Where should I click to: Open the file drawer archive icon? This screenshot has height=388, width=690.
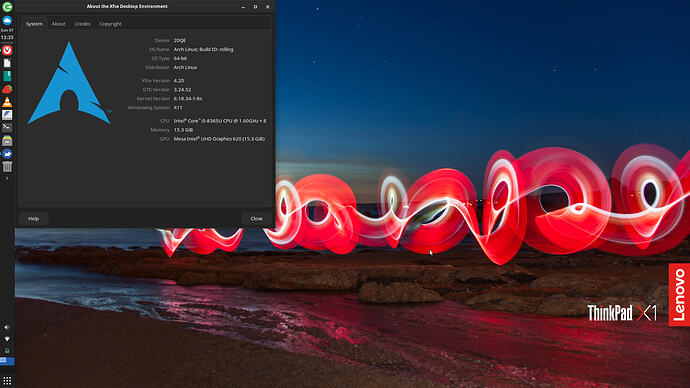click(x=7, y=141)
